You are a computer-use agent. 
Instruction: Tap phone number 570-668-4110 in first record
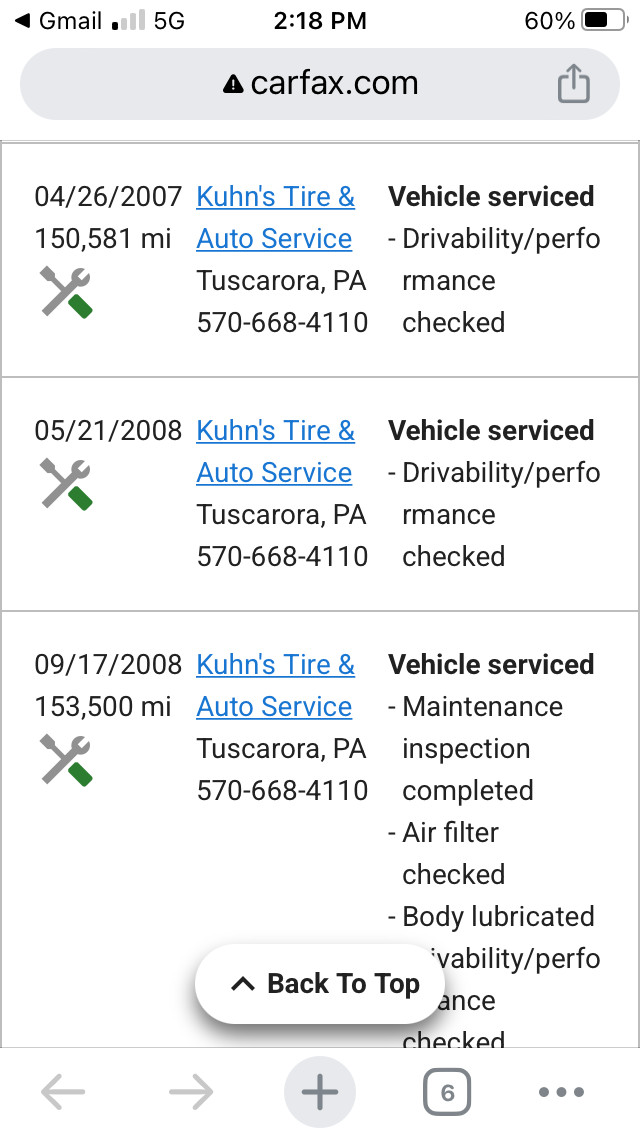(283, 322)
